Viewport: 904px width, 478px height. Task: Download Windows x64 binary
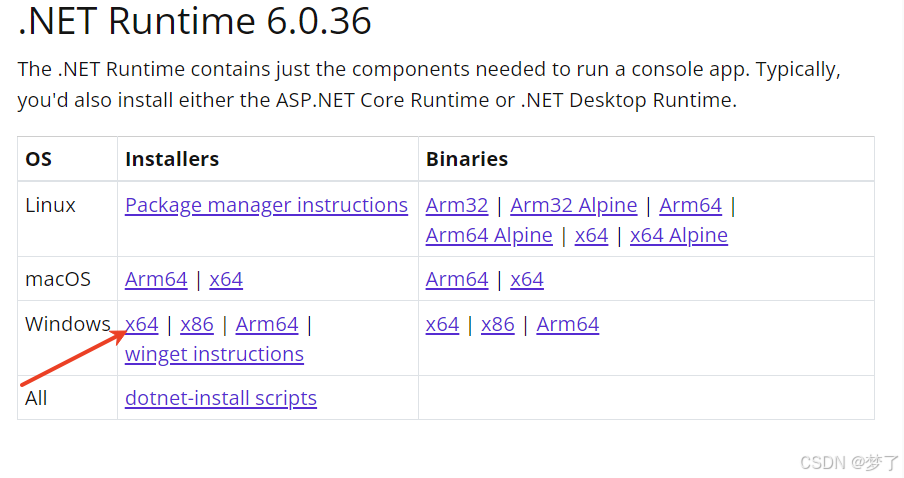coord(442,325)
